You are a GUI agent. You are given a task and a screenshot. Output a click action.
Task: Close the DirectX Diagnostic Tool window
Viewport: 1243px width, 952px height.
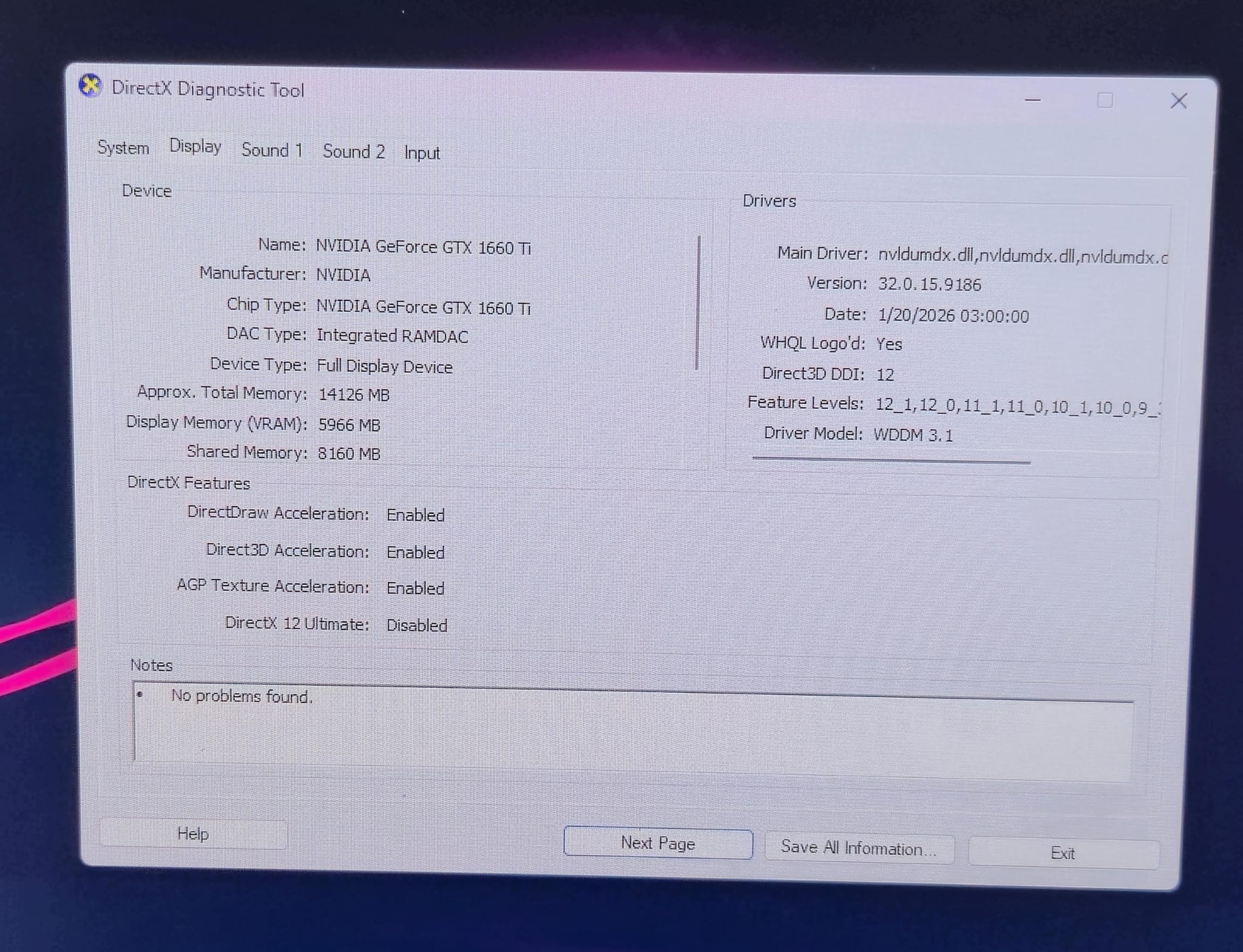1178,101
